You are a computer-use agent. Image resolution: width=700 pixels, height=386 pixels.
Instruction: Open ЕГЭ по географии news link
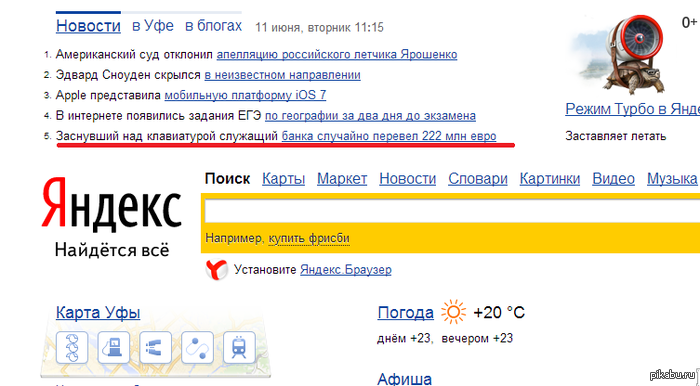pos(370,116)
